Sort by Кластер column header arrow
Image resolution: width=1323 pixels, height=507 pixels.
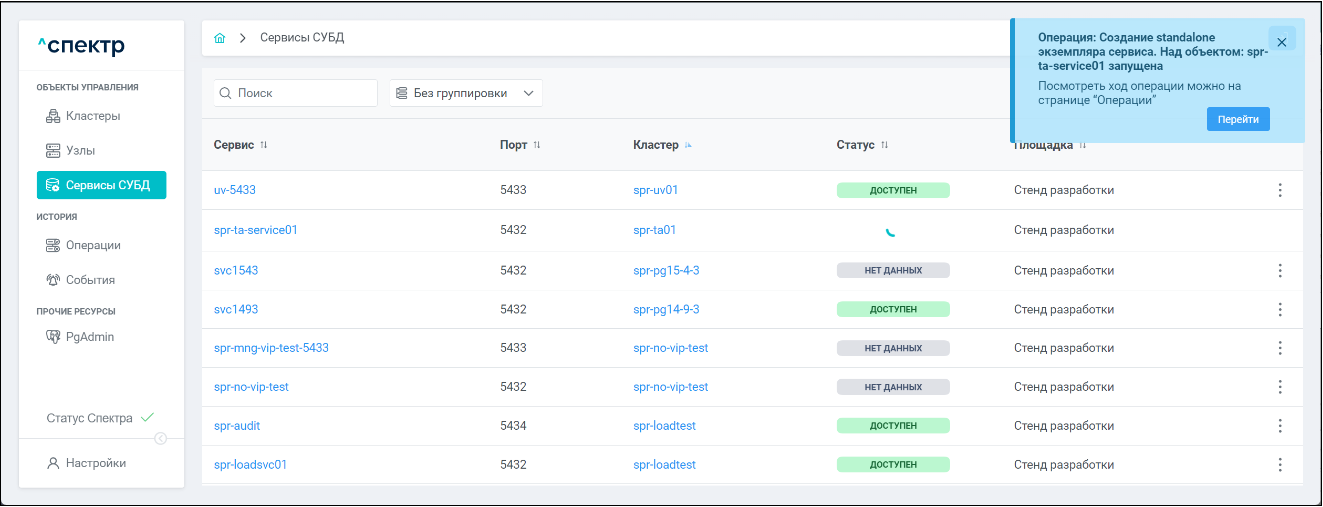[x=688, y=145]
